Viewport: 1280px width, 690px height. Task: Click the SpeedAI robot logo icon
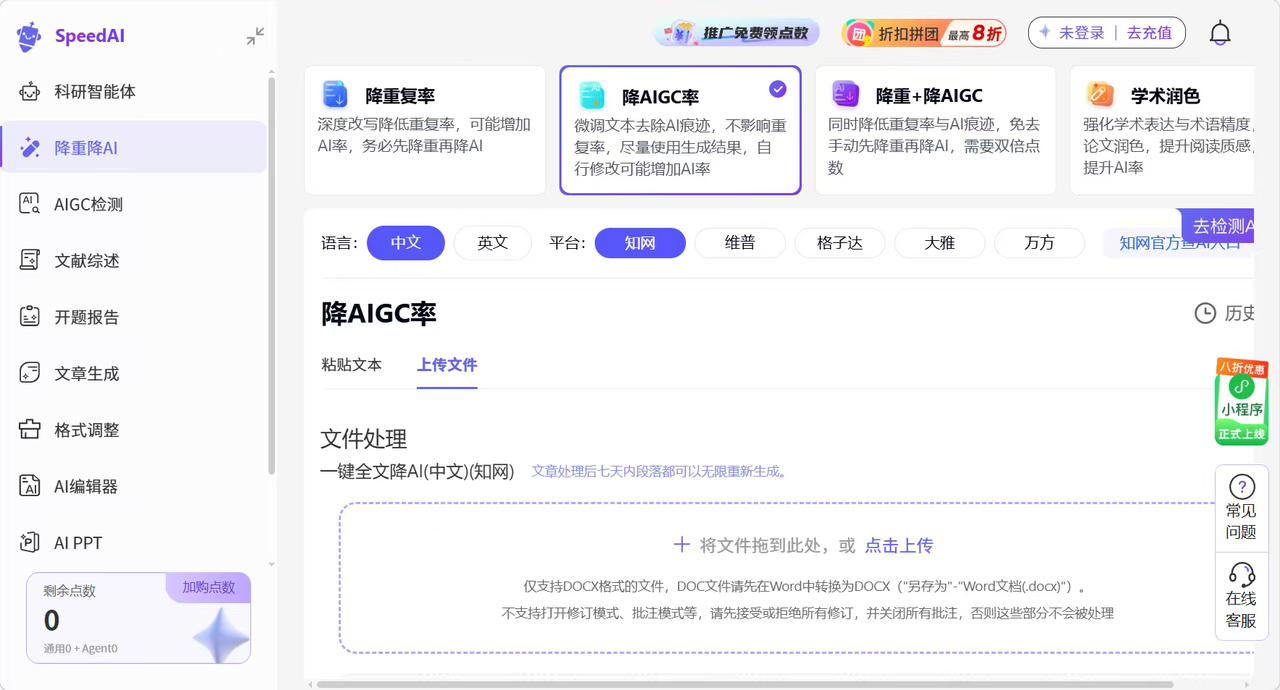point(29,37)
